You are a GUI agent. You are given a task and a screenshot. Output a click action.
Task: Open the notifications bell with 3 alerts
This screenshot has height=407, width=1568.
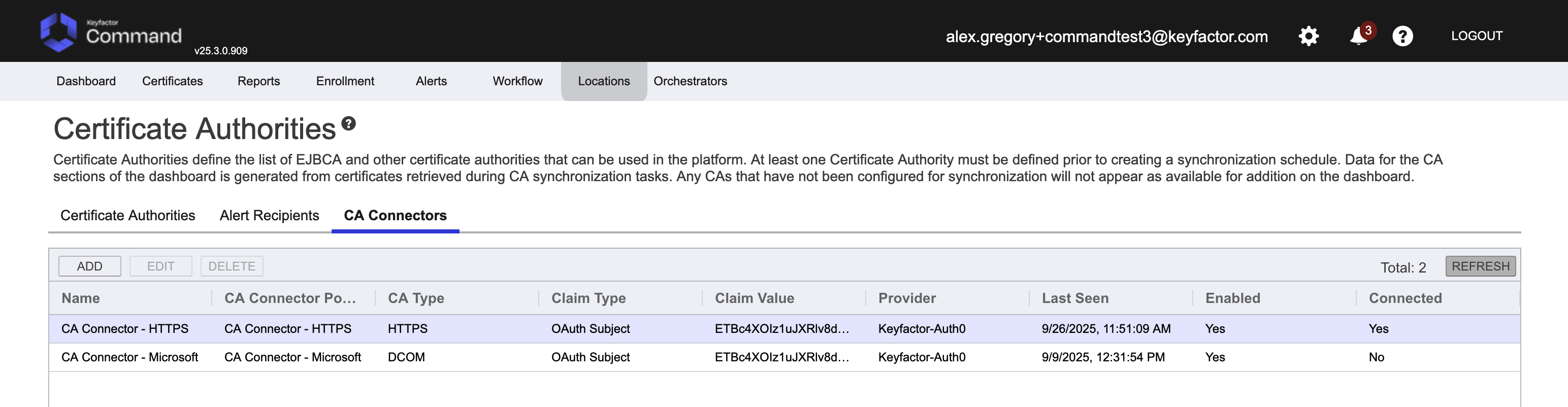[1359, 37]
